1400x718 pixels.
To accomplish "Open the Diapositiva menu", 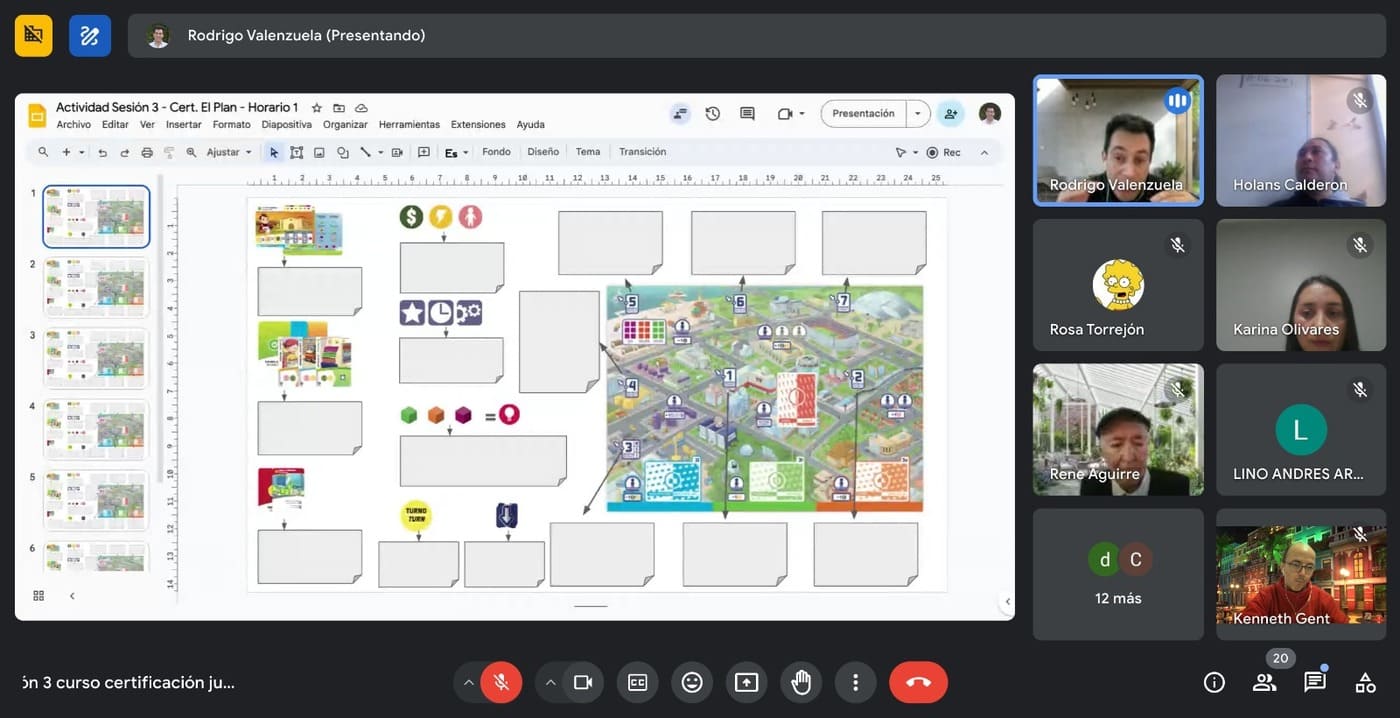I will tap(287, 125).
